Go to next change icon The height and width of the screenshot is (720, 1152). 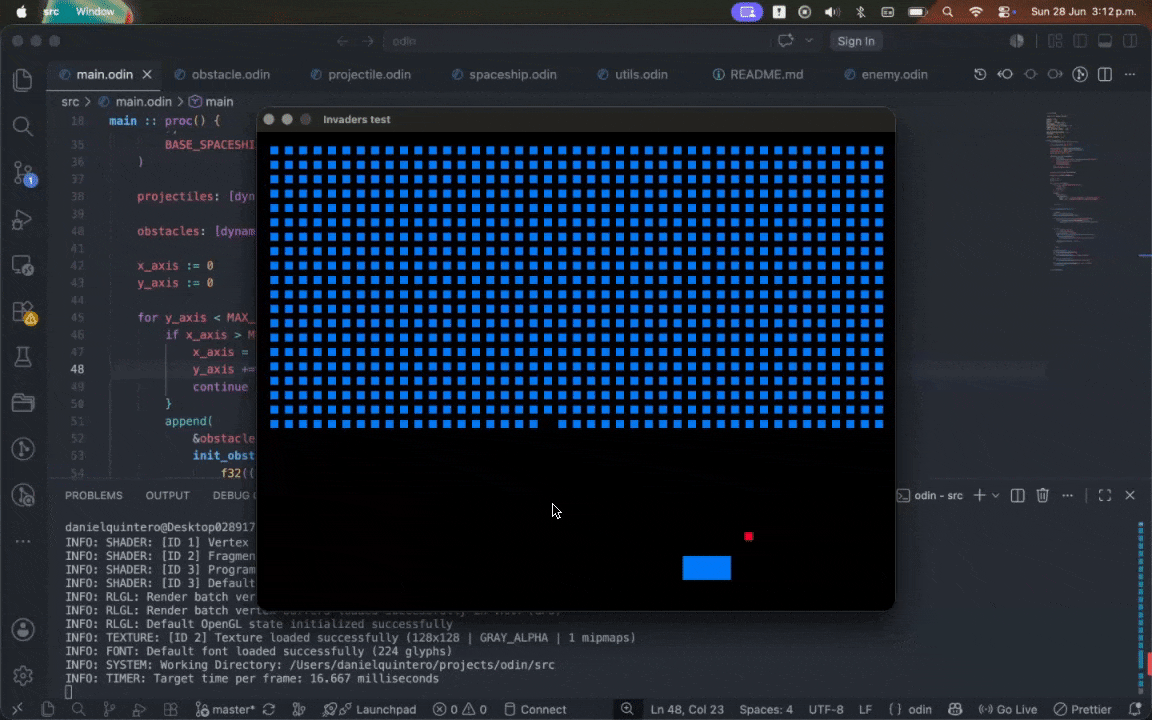1055,74
